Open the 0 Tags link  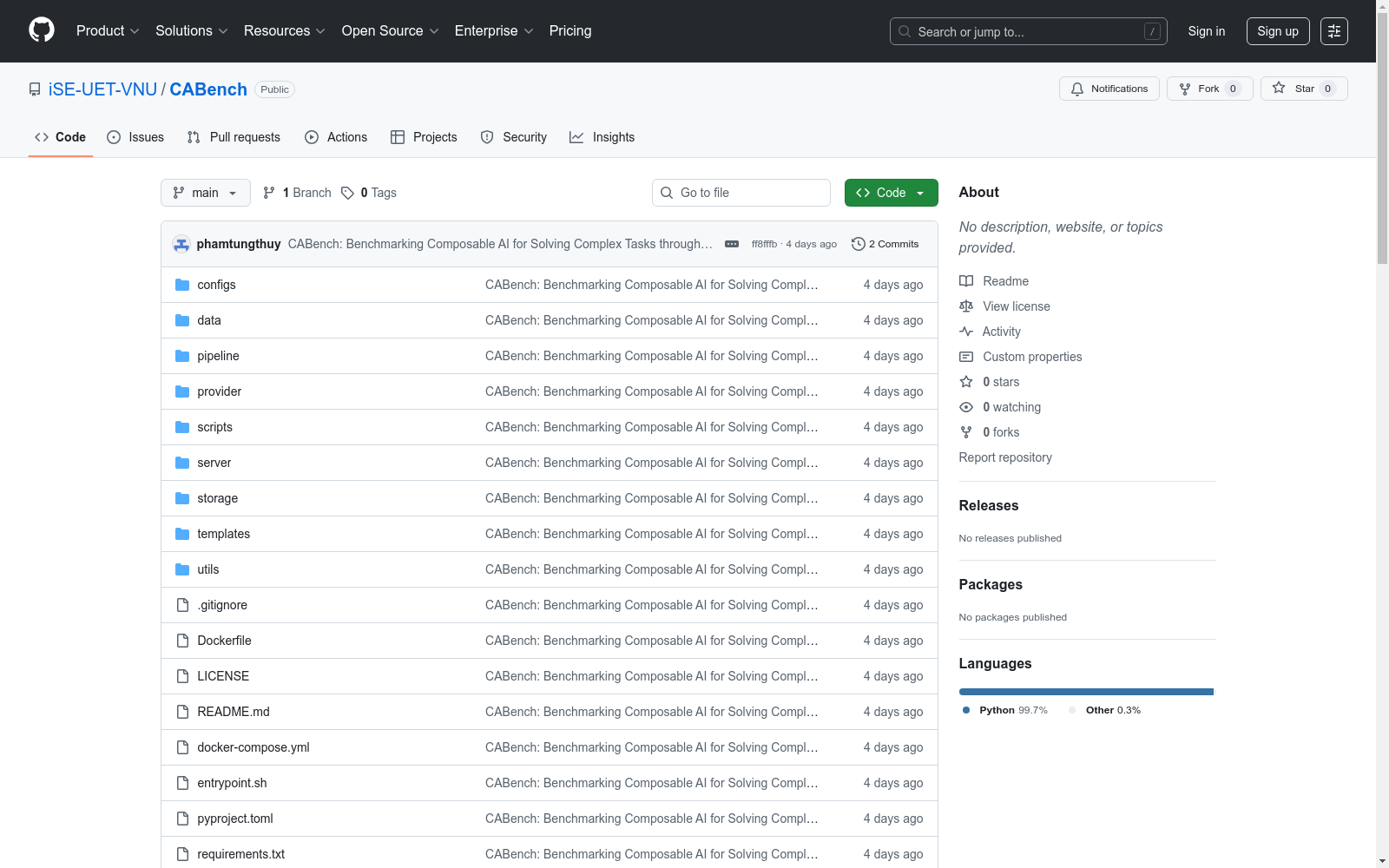click(x=369, y=193)
